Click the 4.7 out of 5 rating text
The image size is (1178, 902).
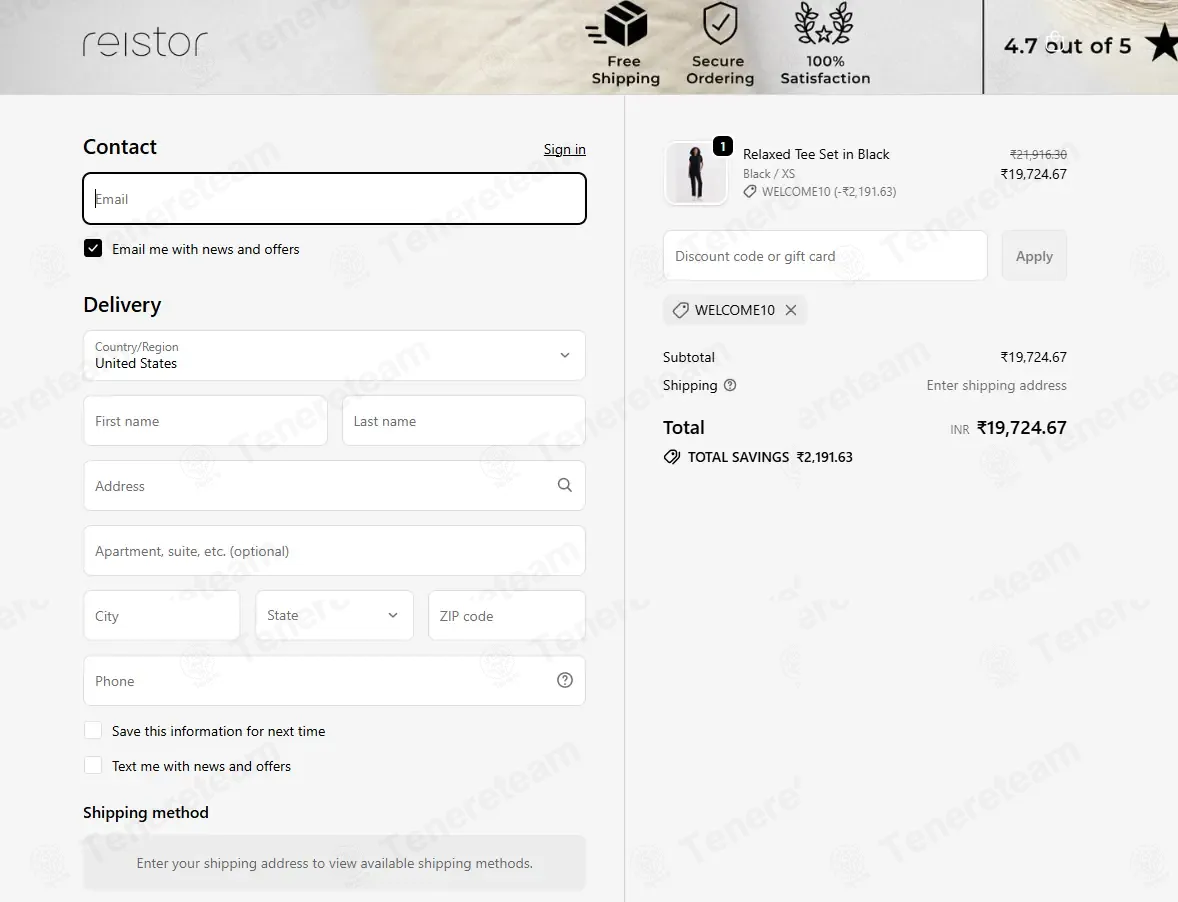pos(1068,46)
